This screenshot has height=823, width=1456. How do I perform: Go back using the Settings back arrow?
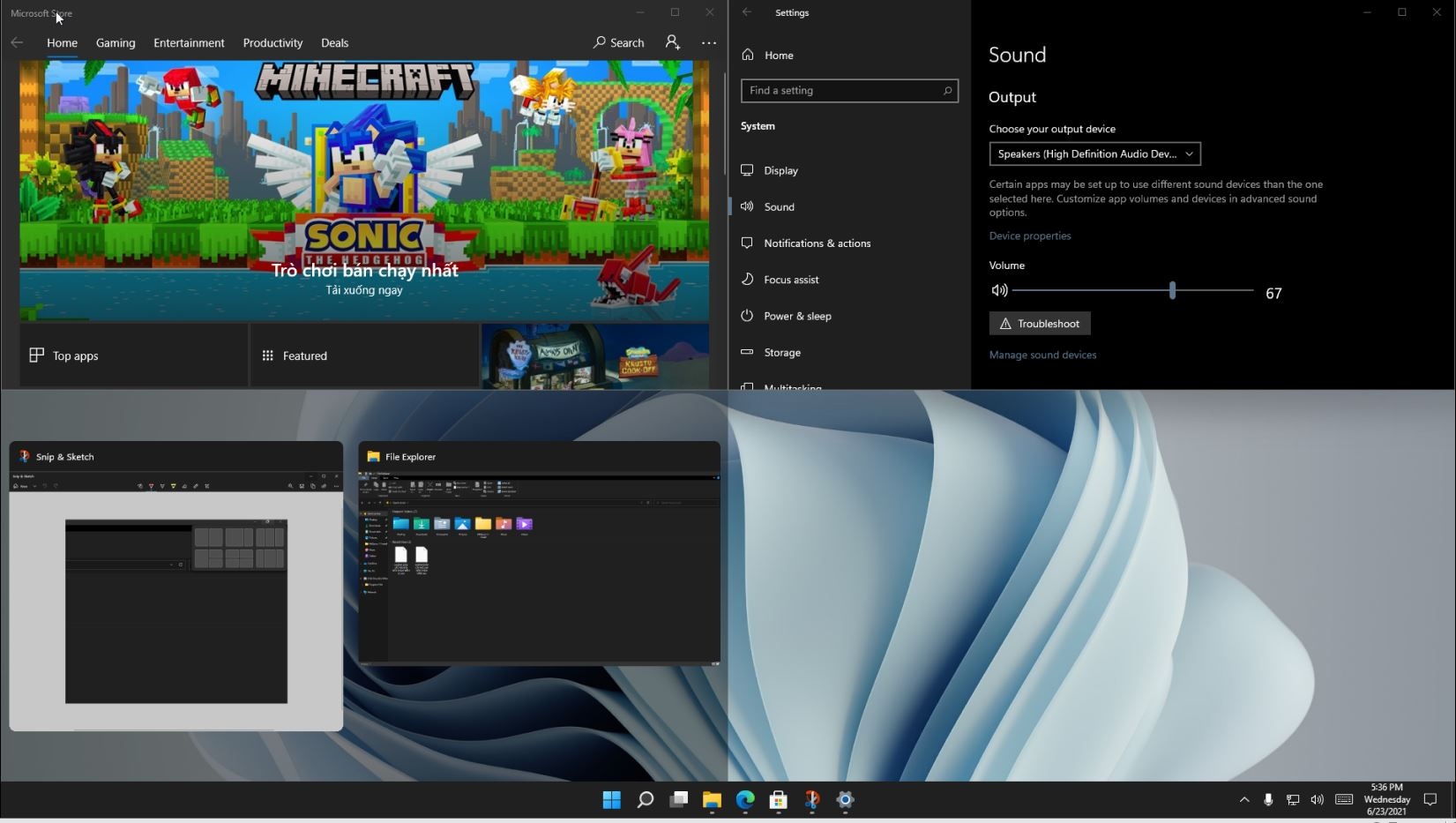[x=747, y=12]
